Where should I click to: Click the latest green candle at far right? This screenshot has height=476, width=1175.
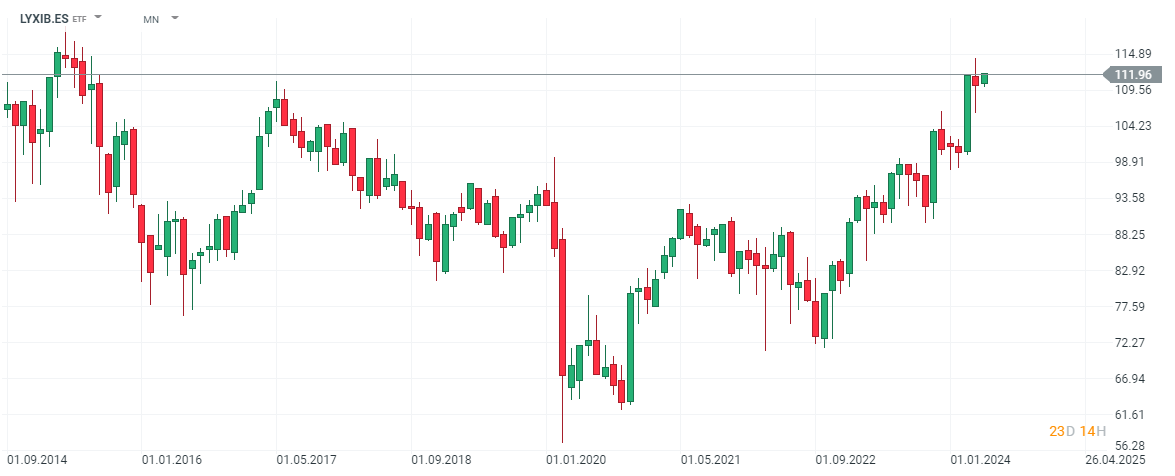[x=984, y=78]
